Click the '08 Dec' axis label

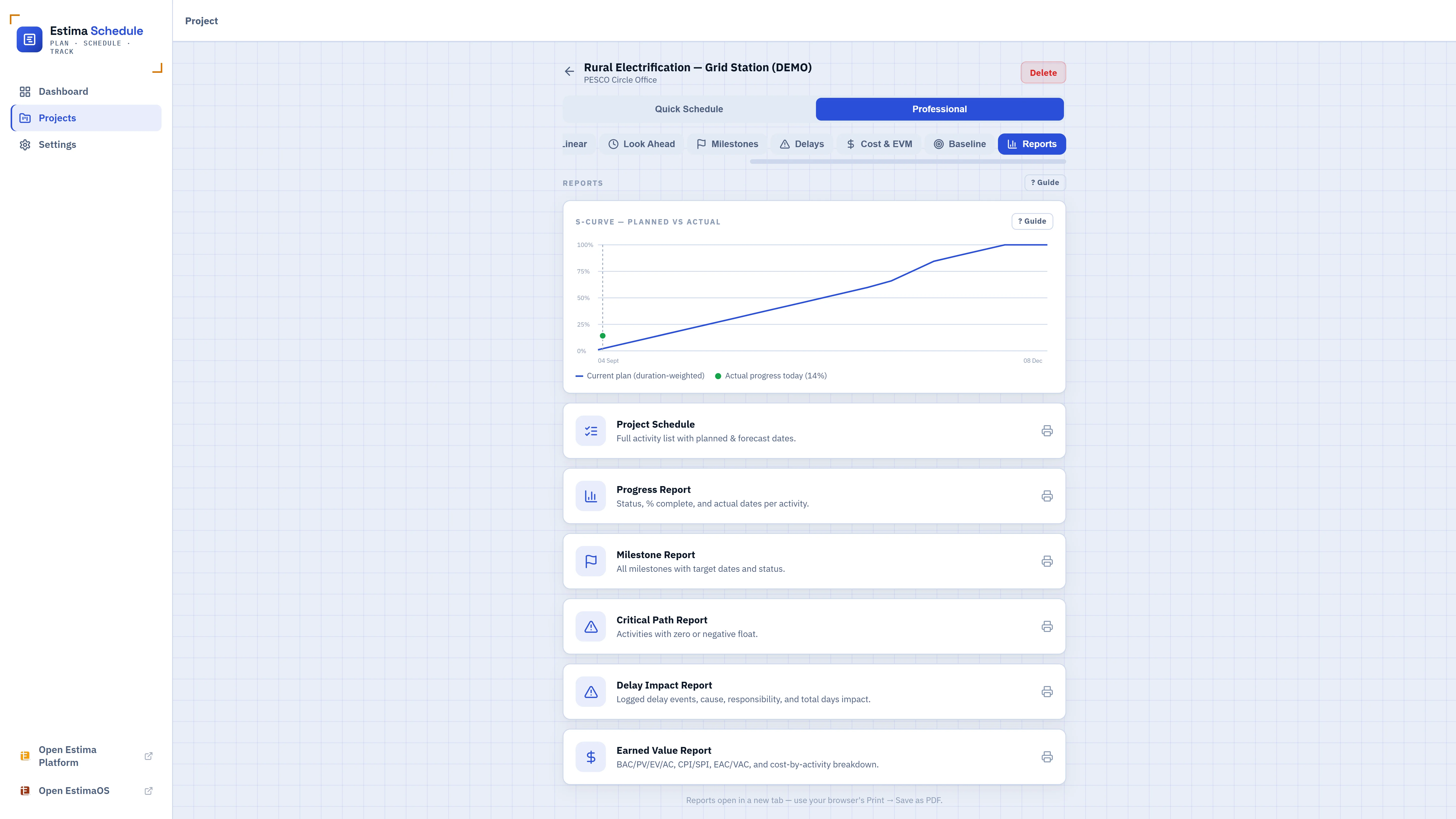(1033, 361)
